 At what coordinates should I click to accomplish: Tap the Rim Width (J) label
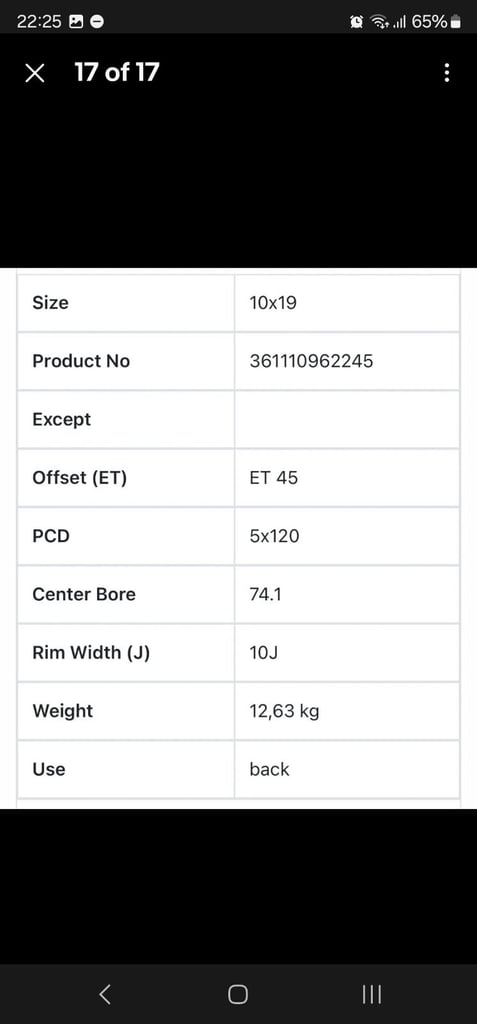point(91,653)
